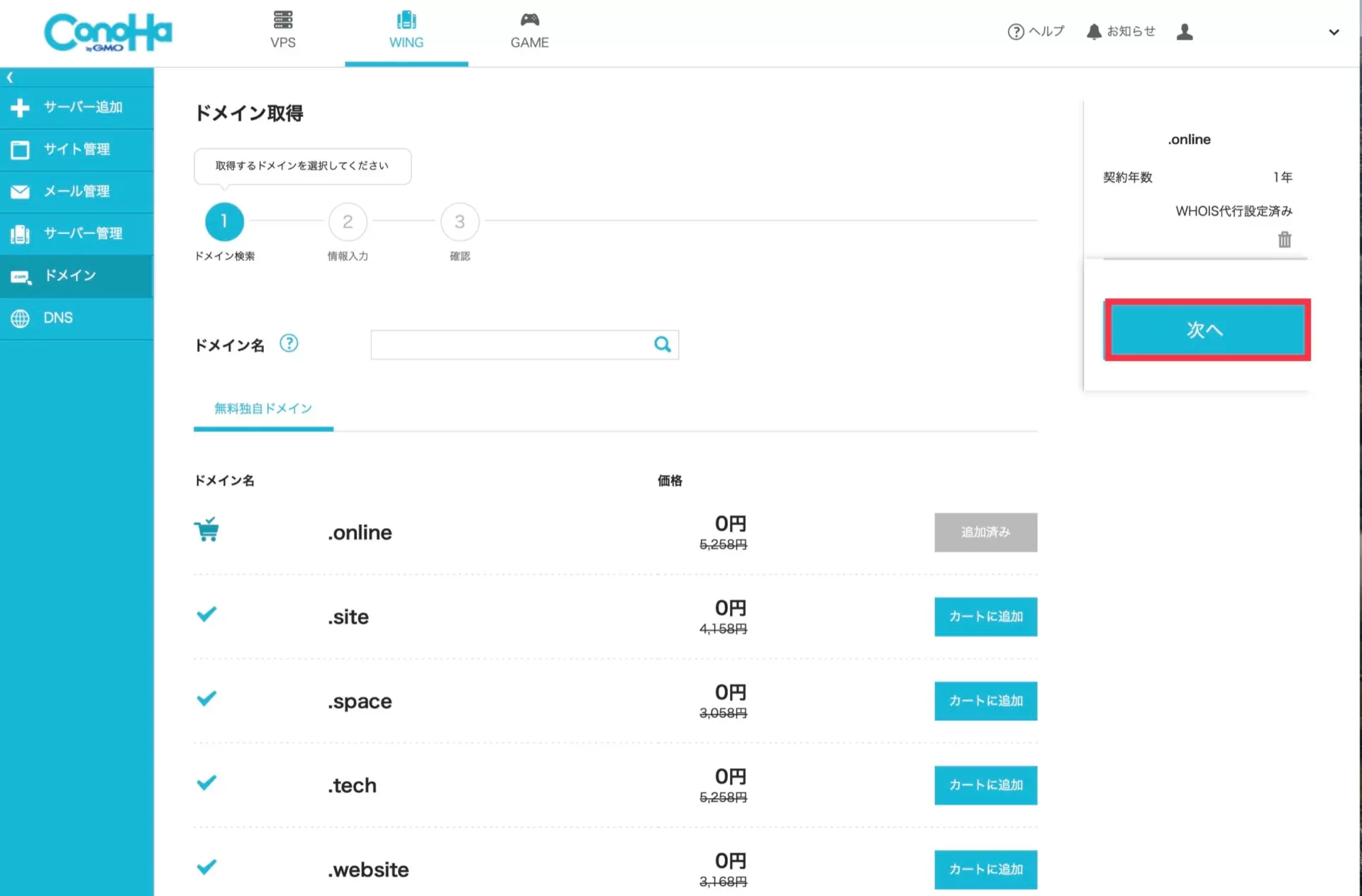Add .website to cart

985,870
